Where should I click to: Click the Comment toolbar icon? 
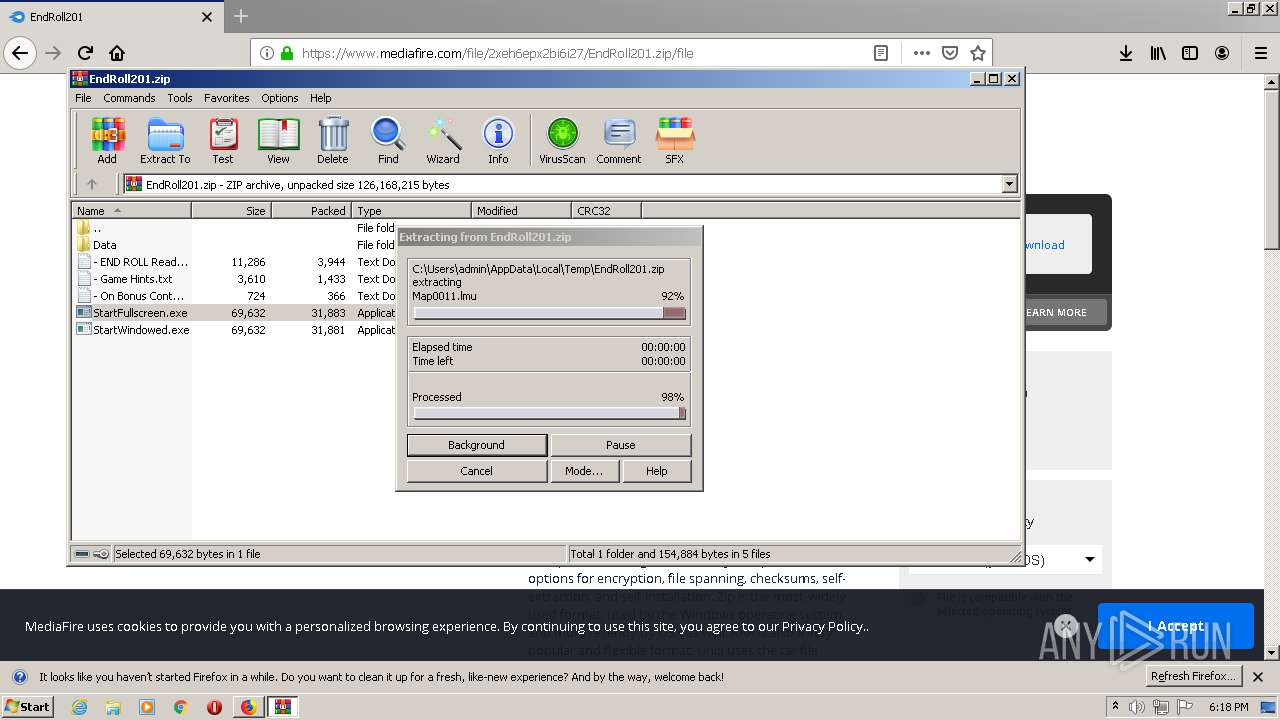click(619, 140)
